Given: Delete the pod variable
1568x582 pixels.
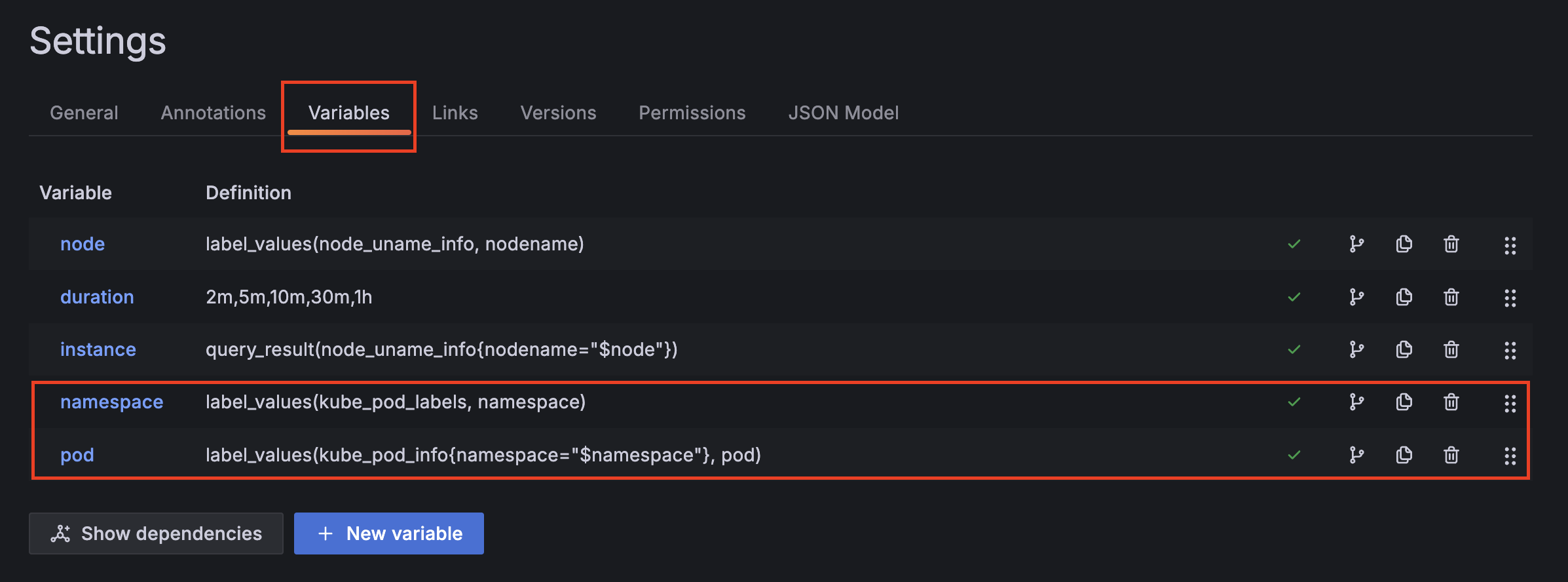Looking at the screenshot, I should pos(1451,455).
